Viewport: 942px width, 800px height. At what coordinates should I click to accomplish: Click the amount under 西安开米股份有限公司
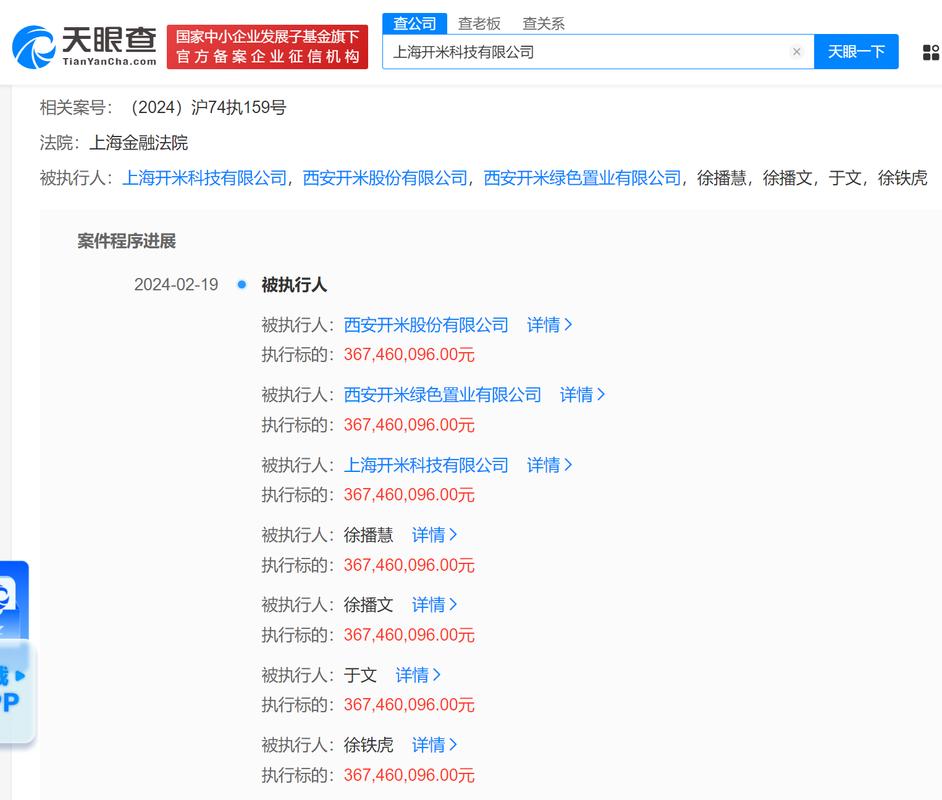[x=409, y=354]
